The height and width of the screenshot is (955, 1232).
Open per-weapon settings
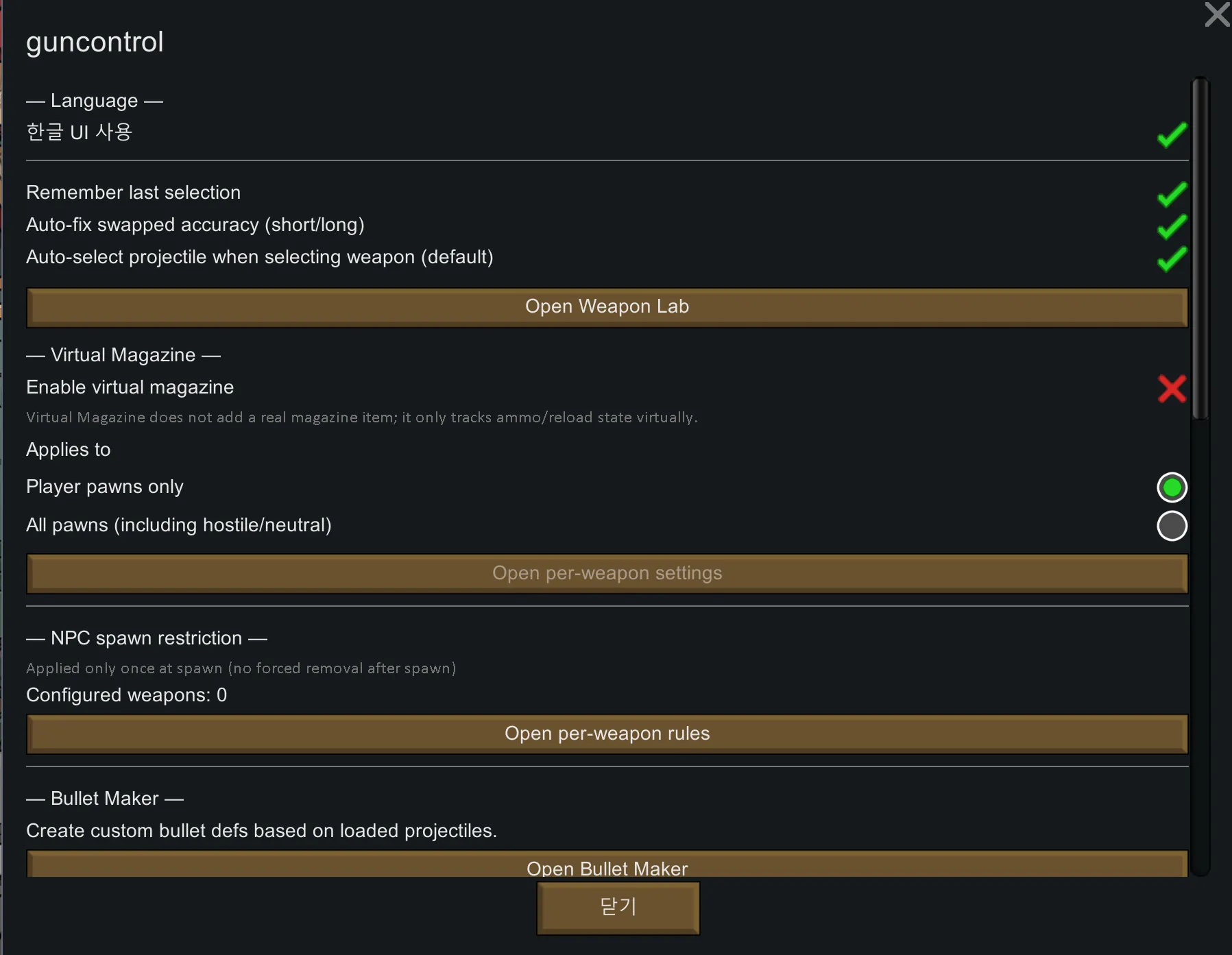pos(607,573)
